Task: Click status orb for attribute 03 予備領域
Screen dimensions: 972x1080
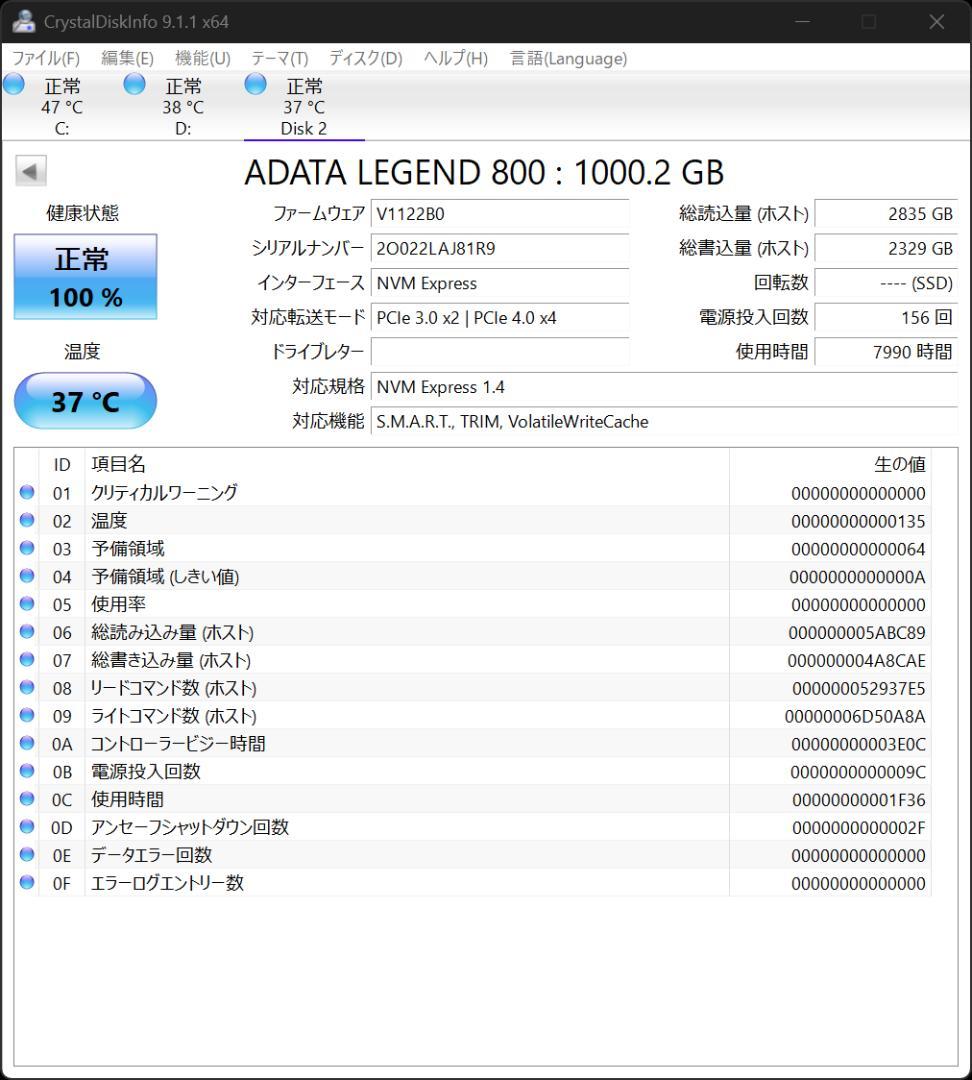Action: click(27, 548)
